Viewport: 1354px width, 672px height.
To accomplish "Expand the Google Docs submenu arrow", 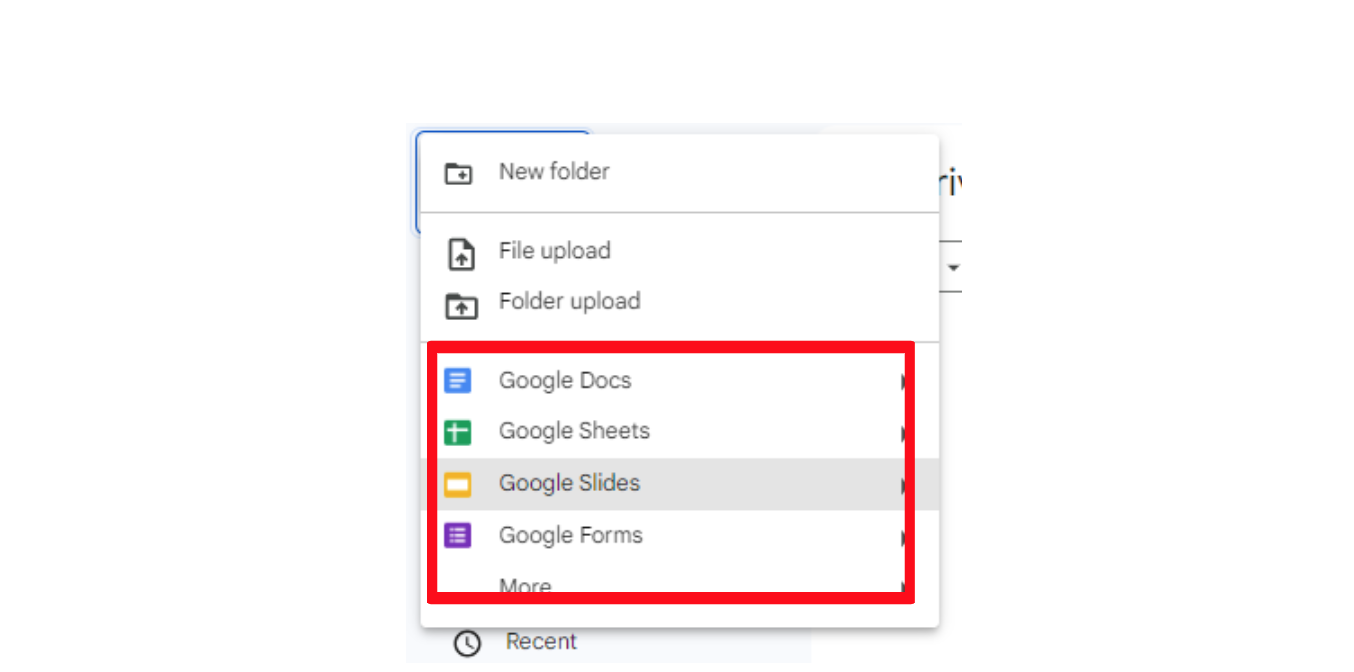I will (903, 382).
